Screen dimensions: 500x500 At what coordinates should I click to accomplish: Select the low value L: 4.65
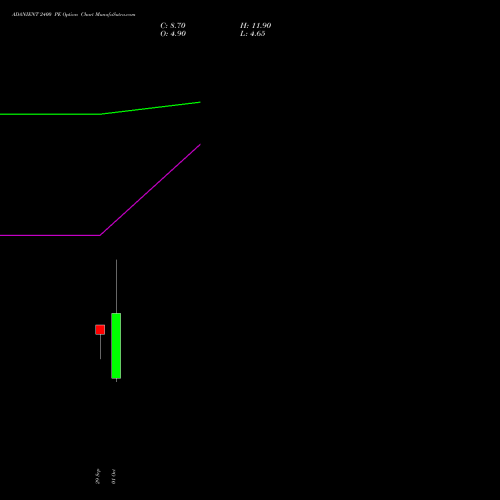[x=253, y=34]
